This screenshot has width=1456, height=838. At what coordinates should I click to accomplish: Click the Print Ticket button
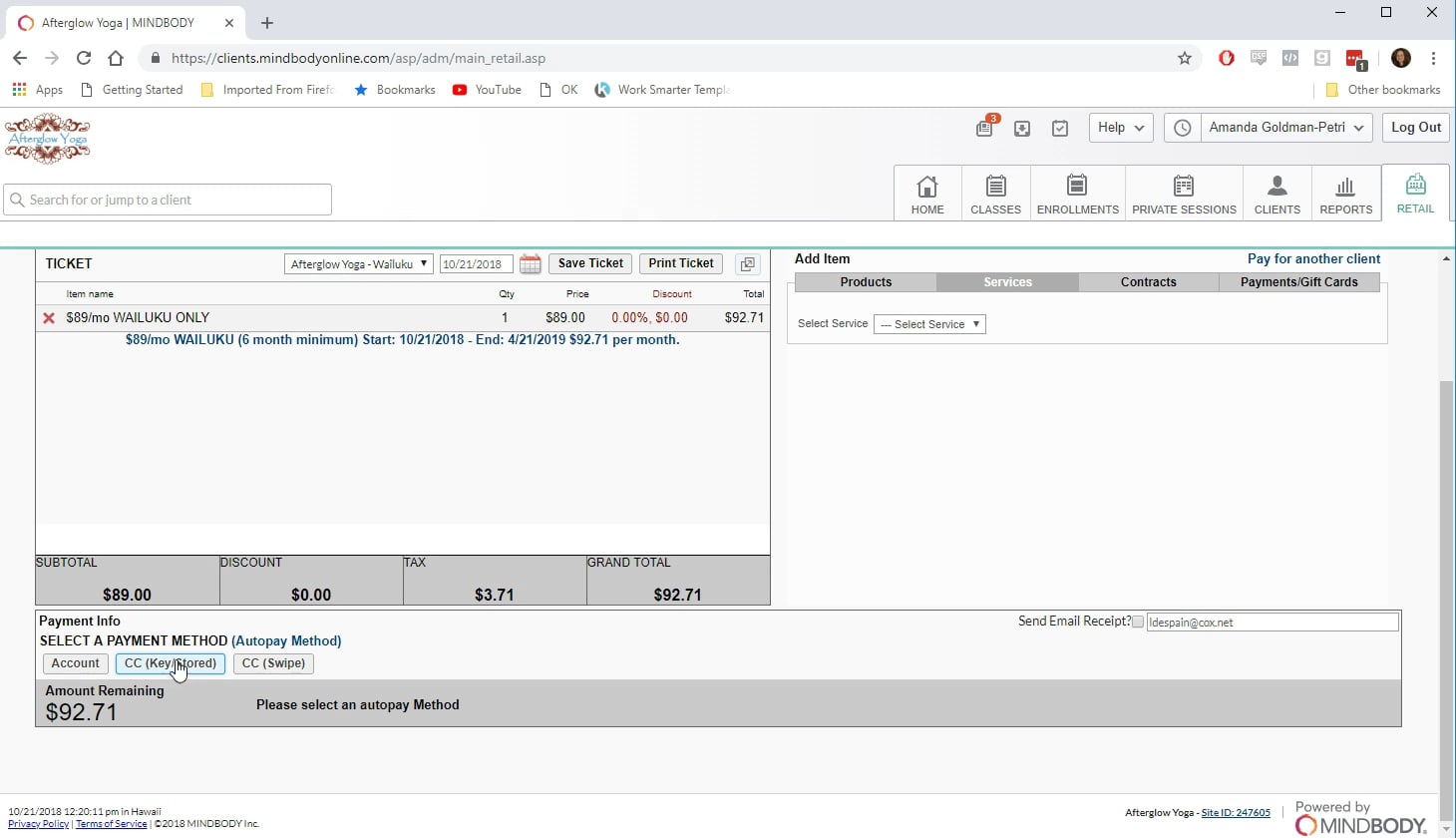(x=681, y=263)
